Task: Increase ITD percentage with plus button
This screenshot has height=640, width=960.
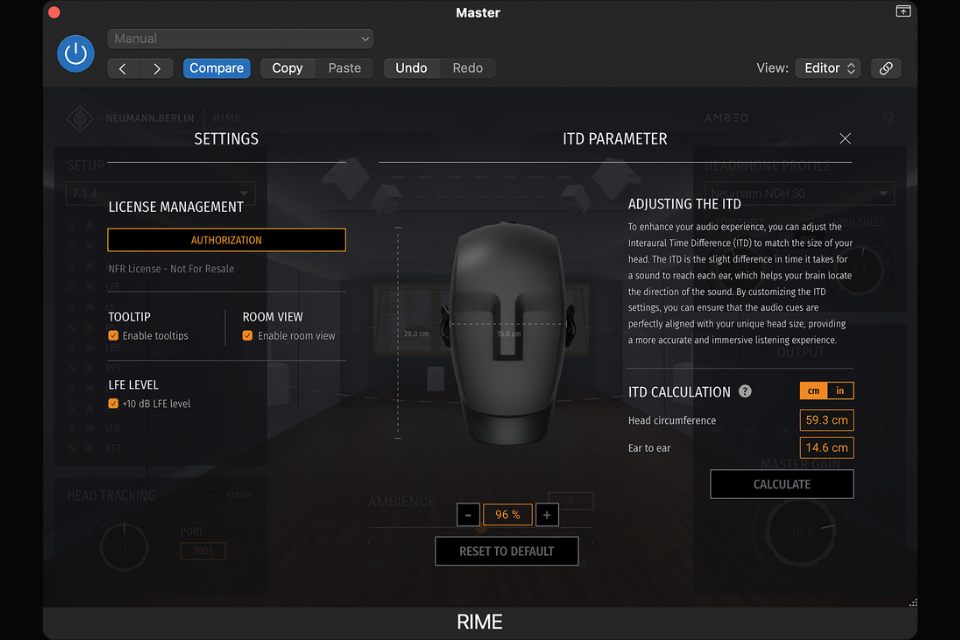Action: 547,515
